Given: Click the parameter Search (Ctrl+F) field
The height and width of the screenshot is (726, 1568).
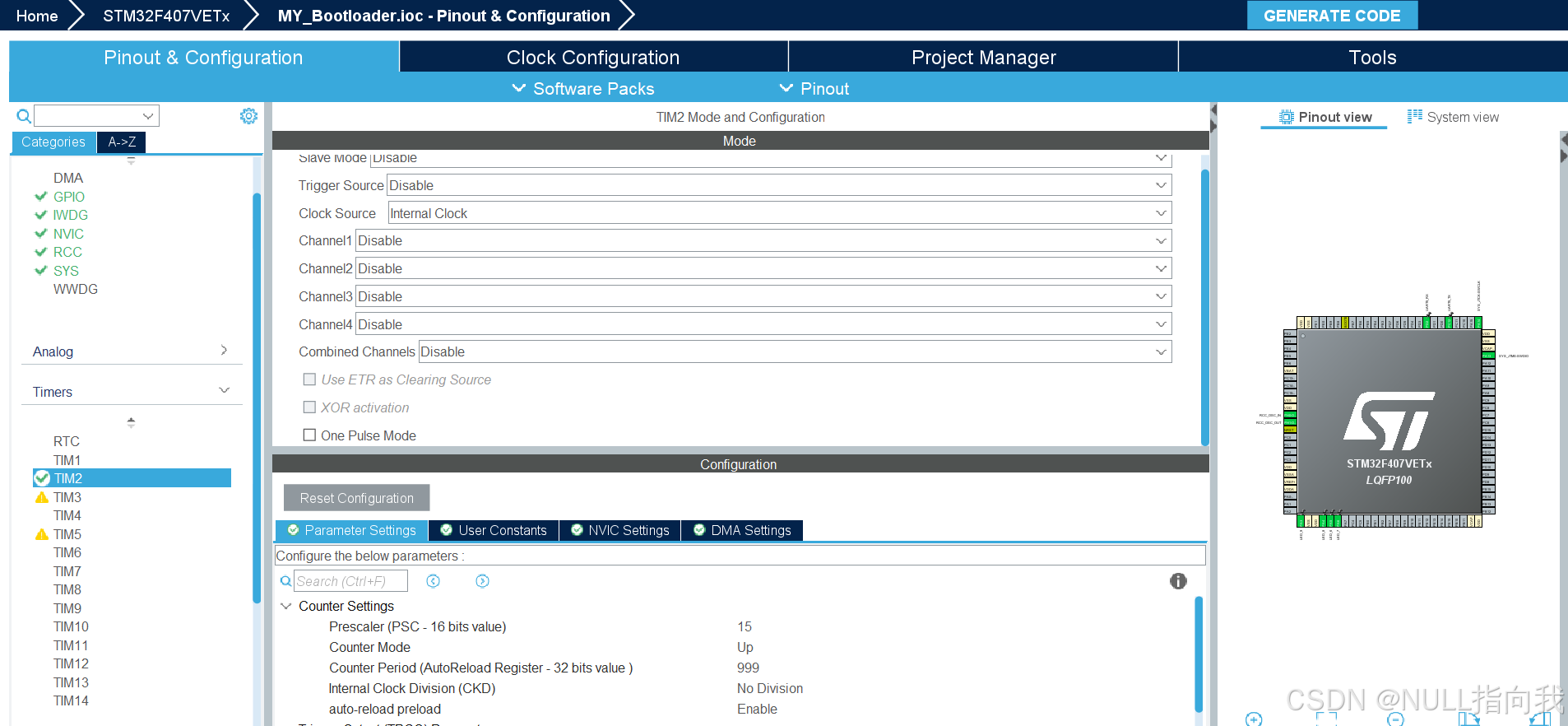Looking at the screenshot, I should (x=350, y=581).
